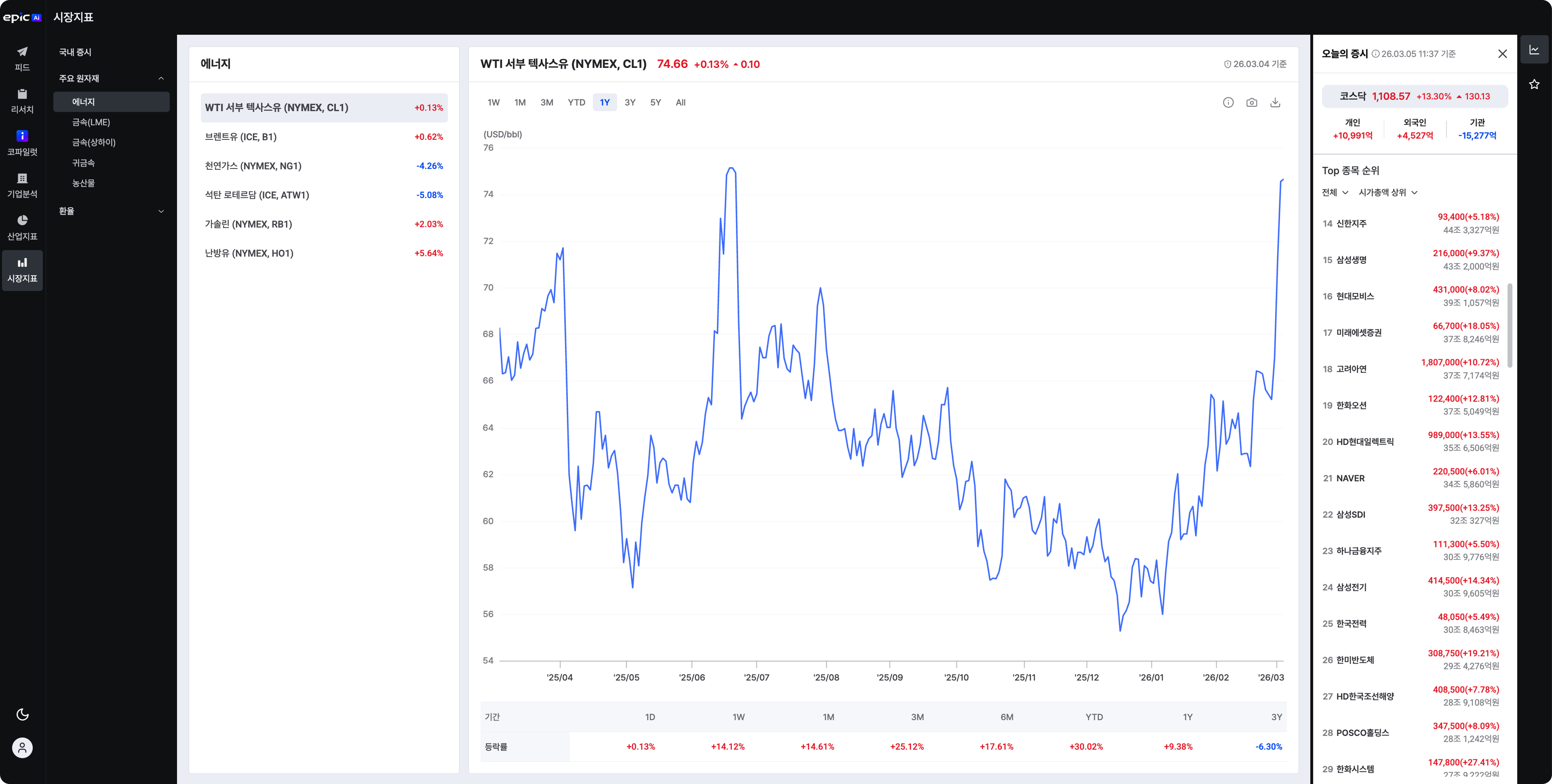Open the 리서치 sidebar section
The height and width of the screenshot is (784, 1552).
click(22, 101)
